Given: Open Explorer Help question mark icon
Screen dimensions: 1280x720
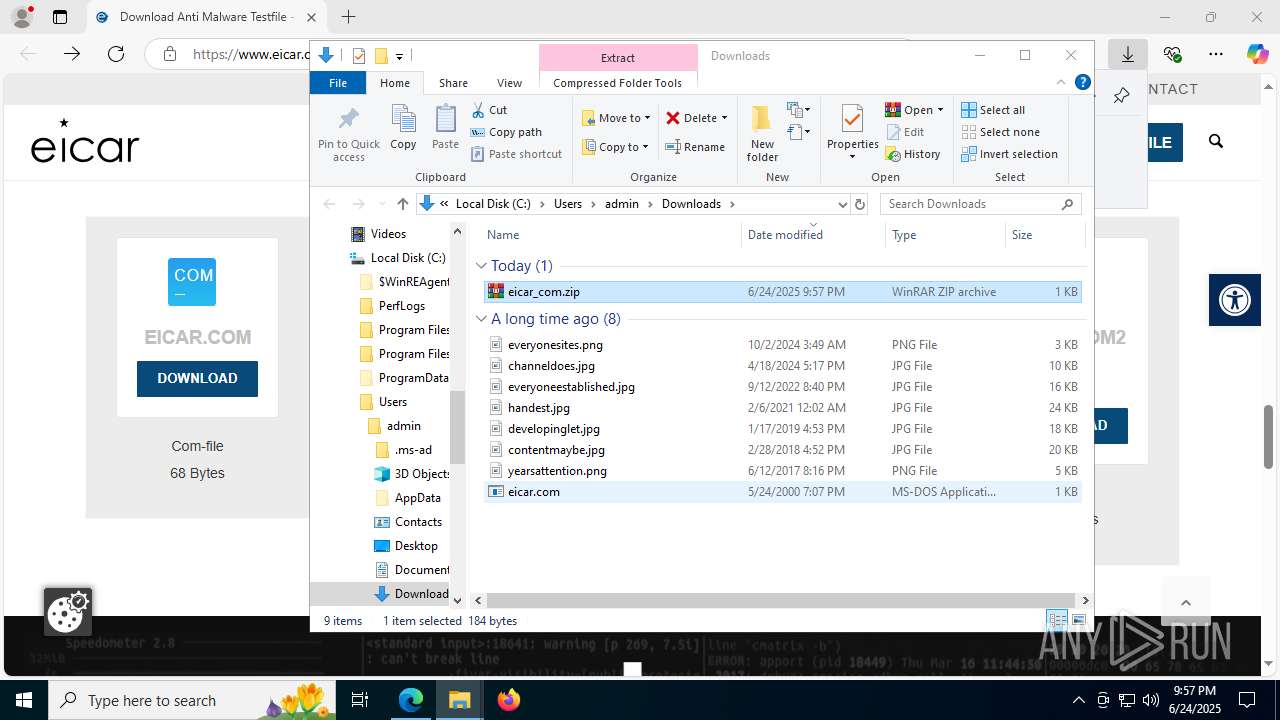Looking at the screenshot, I should pyautogui.click(x=1082, y=83).
